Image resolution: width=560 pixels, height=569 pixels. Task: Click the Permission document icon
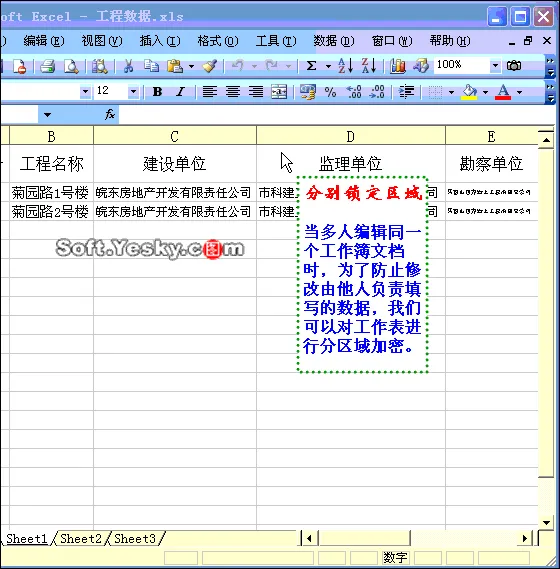[19, 66]
